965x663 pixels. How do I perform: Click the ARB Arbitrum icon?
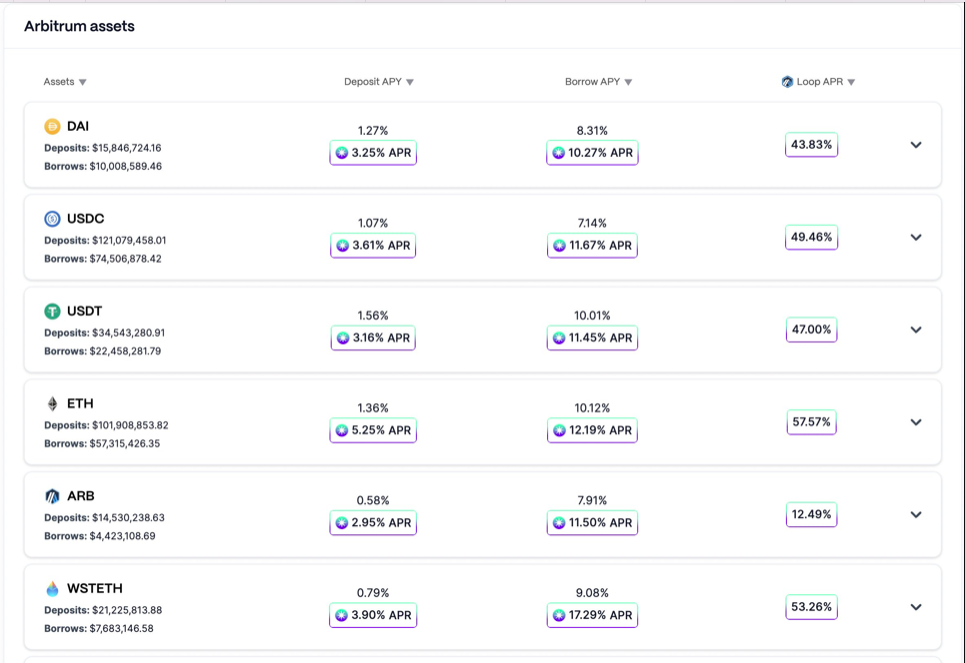tap(52, 496)
